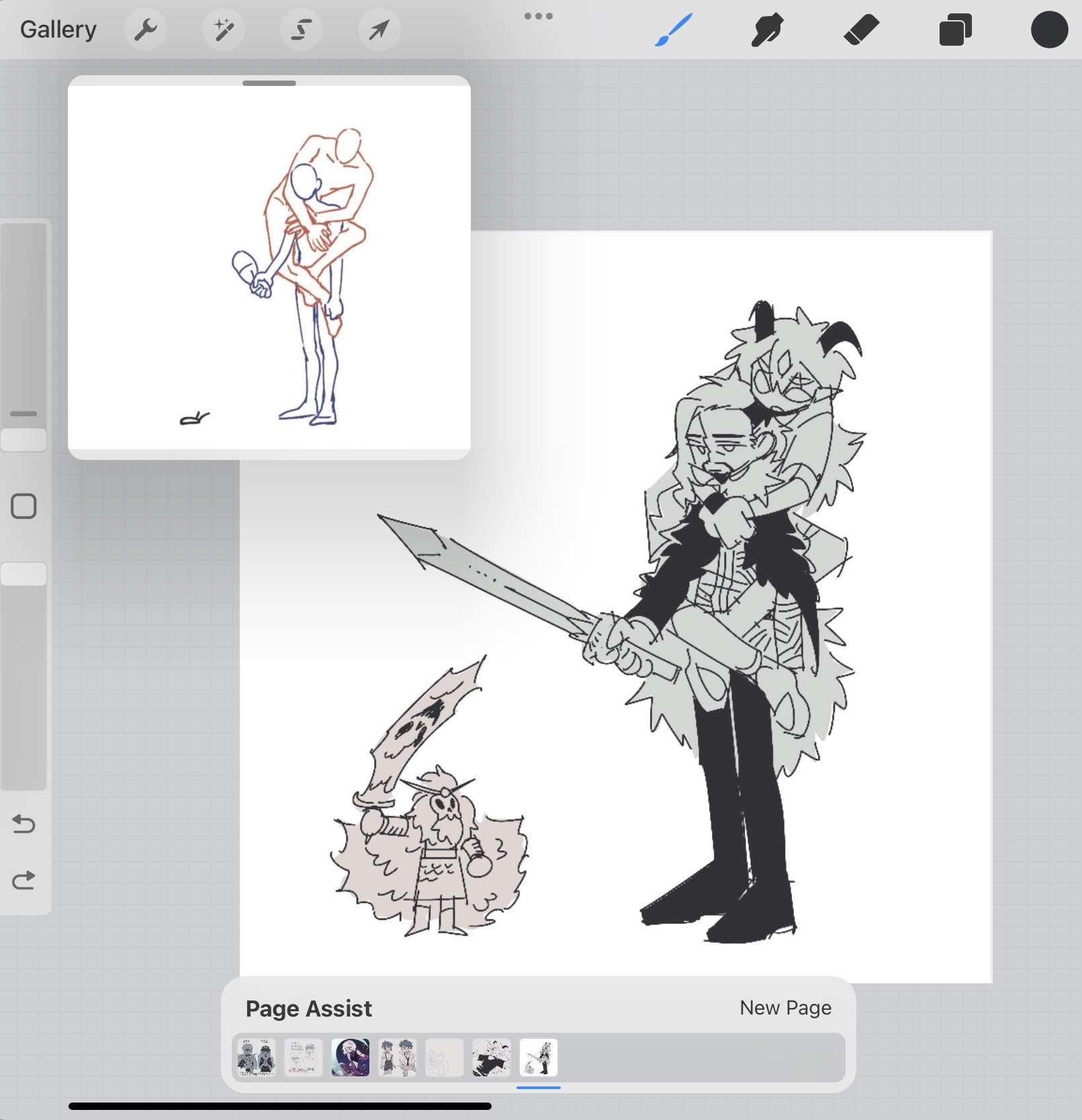
Task: Open fourth page thumbnail in Page Assist
Action: 398,1058
